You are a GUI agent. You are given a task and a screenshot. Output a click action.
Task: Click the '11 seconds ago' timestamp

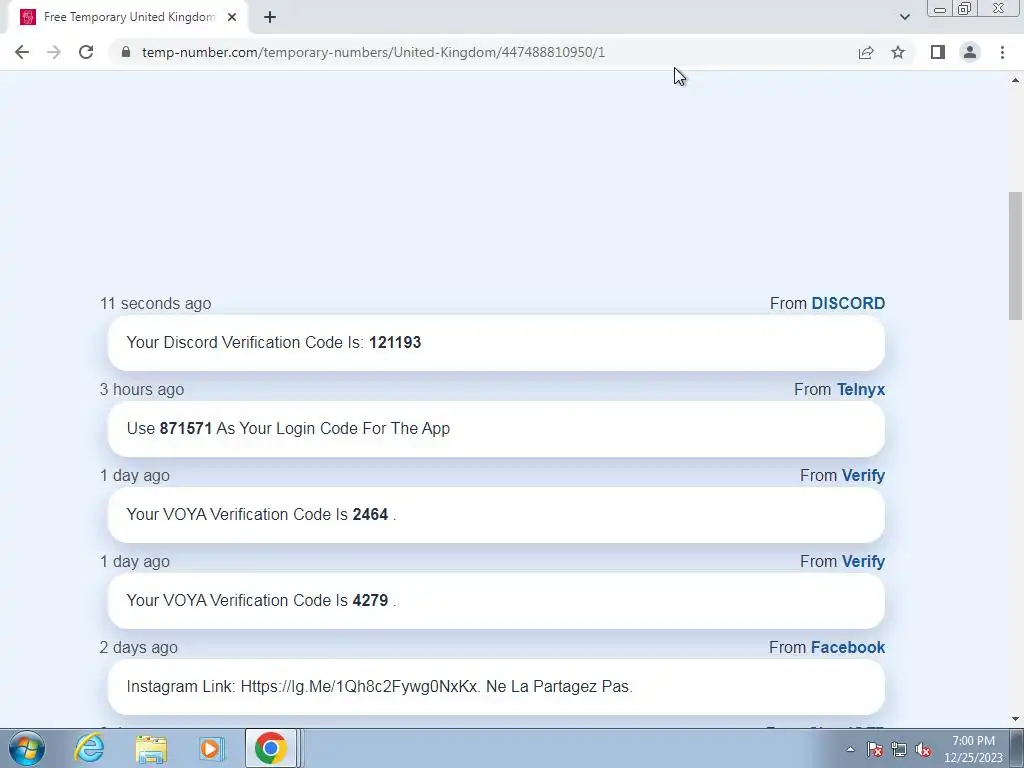(x=155, y=304)
